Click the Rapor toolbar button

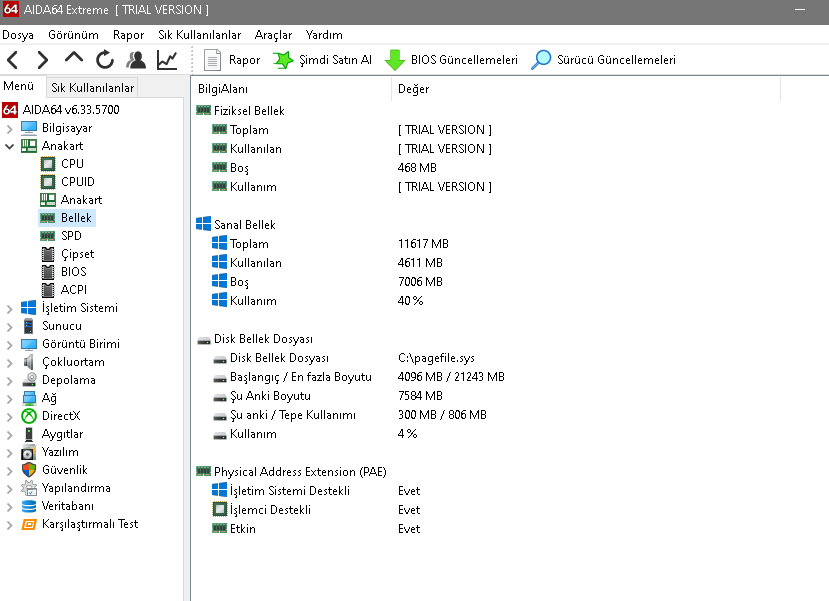tap(232, 60)
